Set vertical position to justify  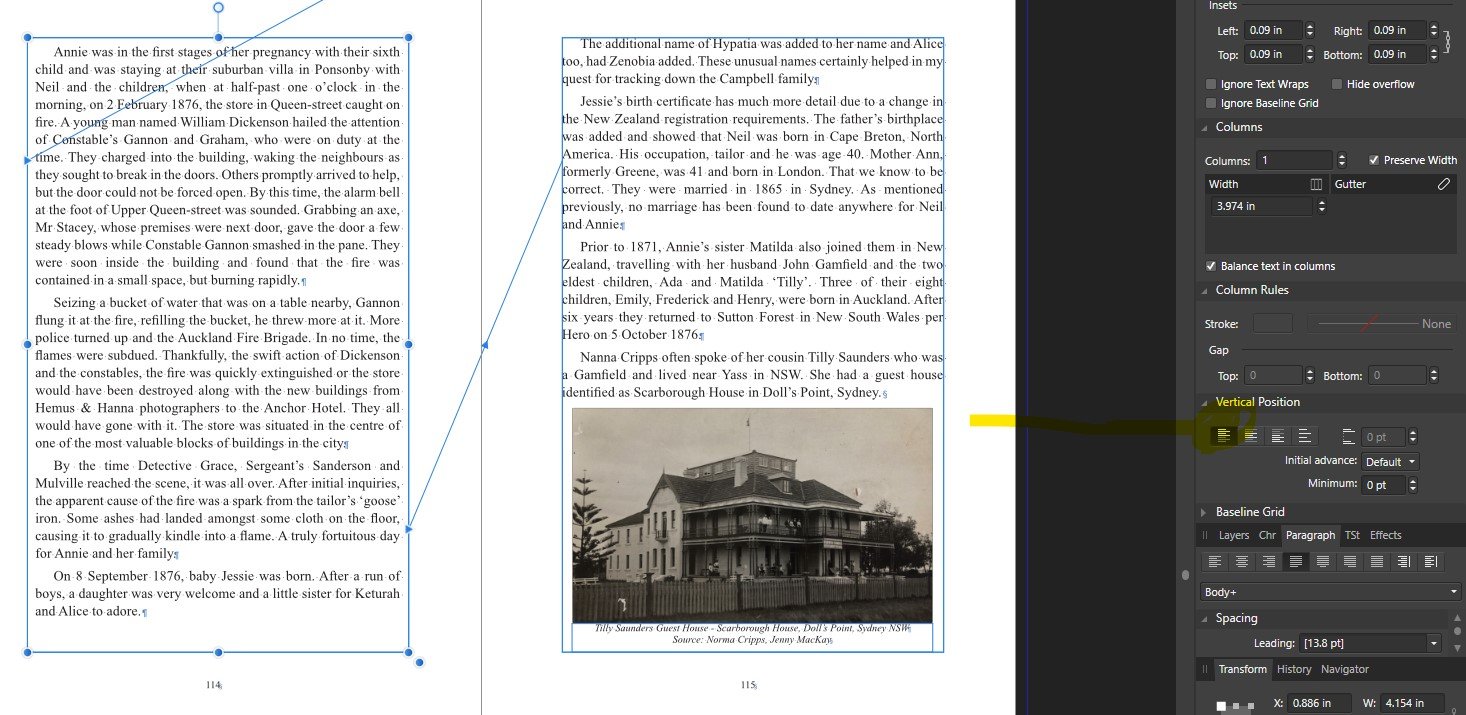(x=1304, y=436)
